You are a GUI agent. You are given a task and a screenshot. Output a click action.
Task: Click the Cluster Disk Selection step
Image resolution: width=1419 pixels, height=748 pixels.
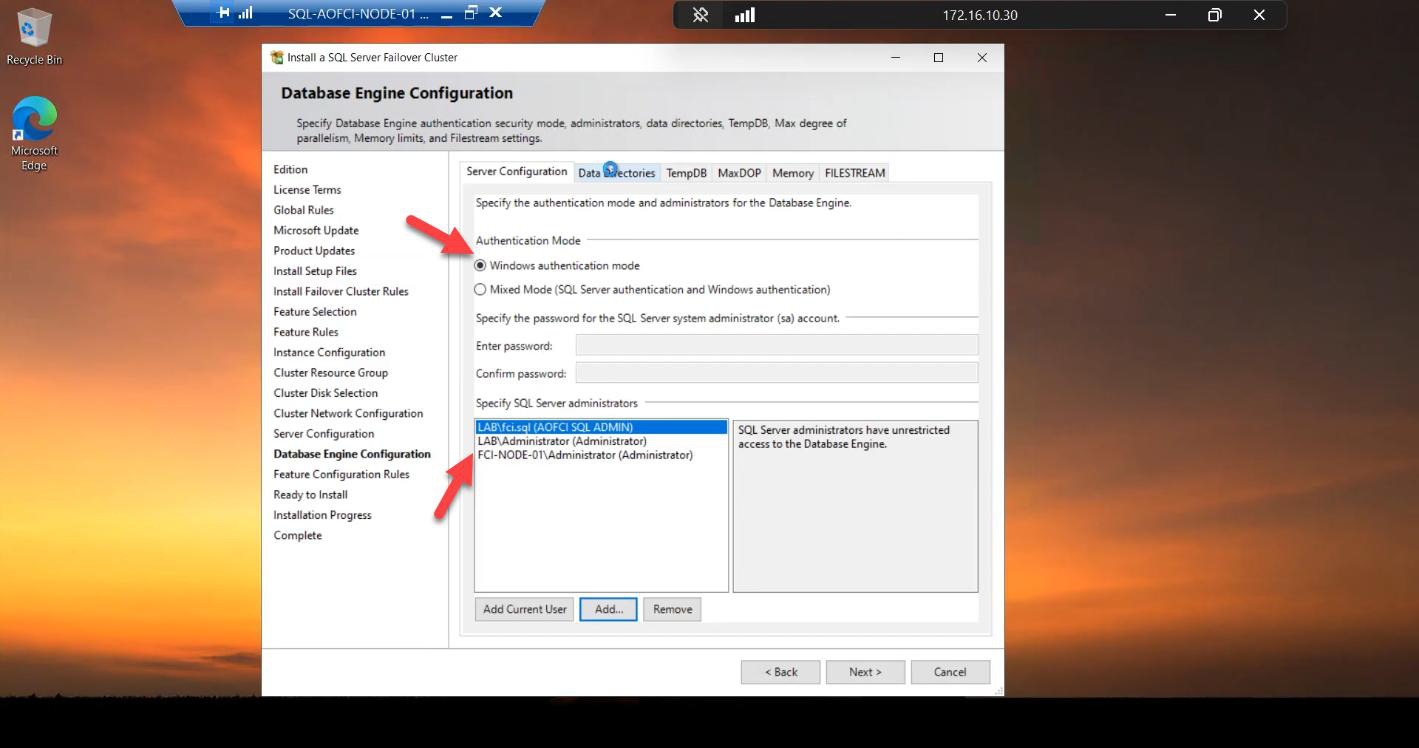coord(326,393)
